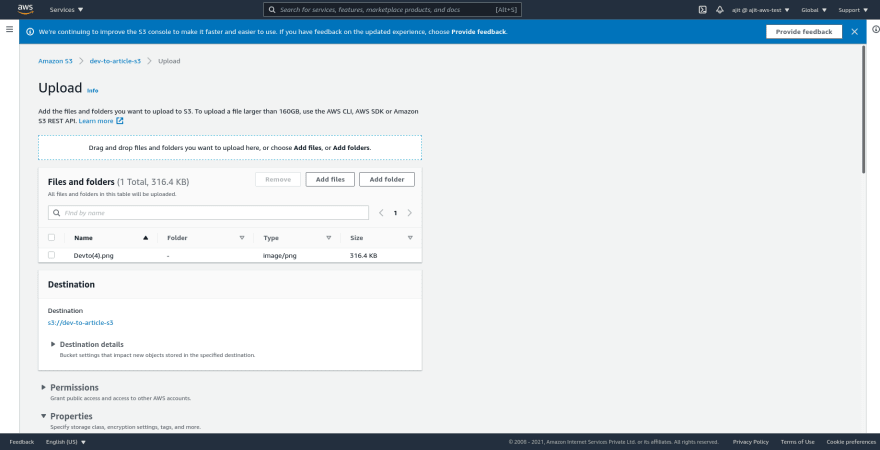This screenshot has height=450, width=880.
Task: Open the AWS logo home link
Action: (25, 9)
